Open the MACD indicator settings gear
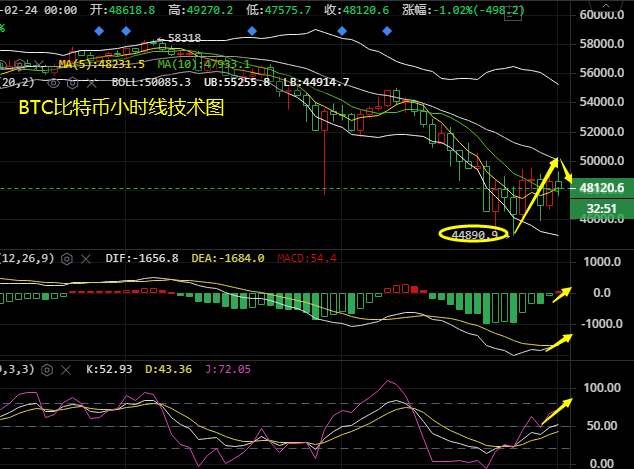 point(68,258)
